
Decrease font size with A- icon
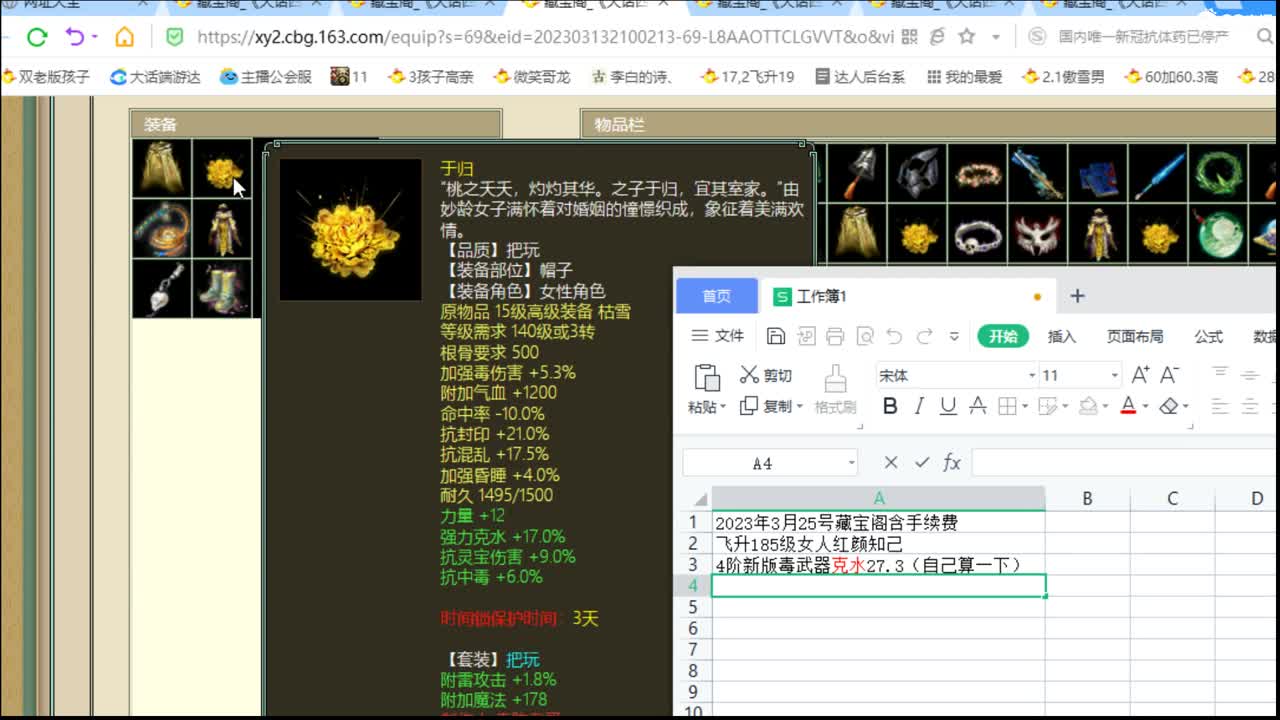[x=1170, y=375]
